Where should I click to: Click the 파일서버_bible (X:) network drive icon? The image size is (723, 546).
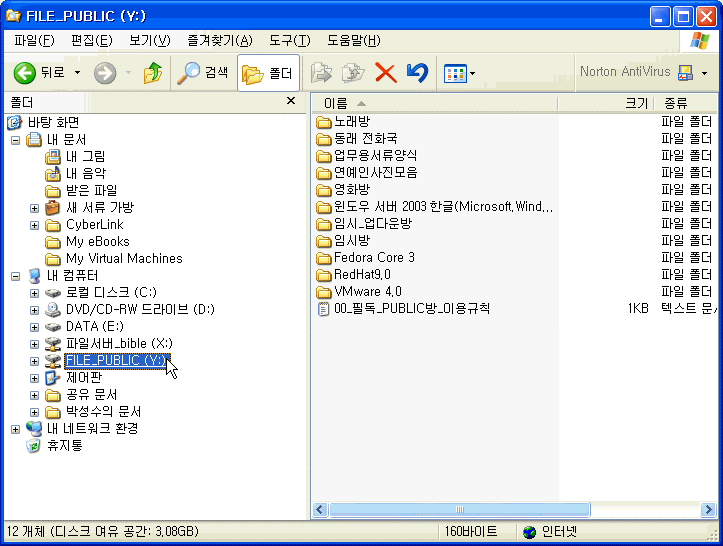pos(53,344)
